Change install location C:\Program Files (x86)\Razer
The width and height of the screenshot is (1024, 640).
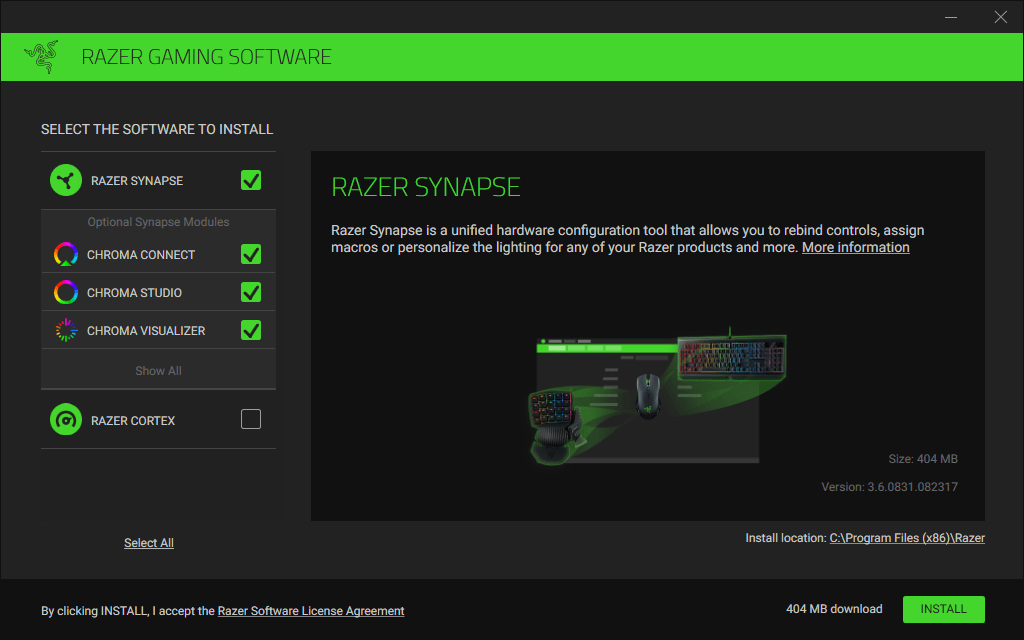tap(907, 538)
